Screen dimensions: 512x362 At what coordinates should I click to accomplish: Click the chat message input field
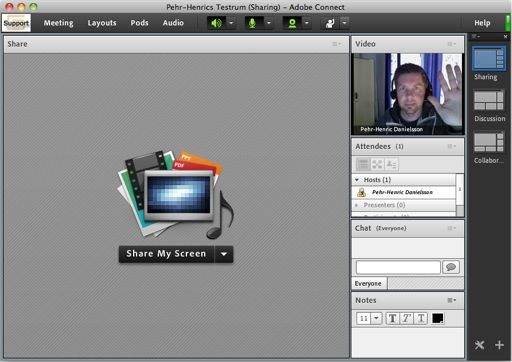398,267
